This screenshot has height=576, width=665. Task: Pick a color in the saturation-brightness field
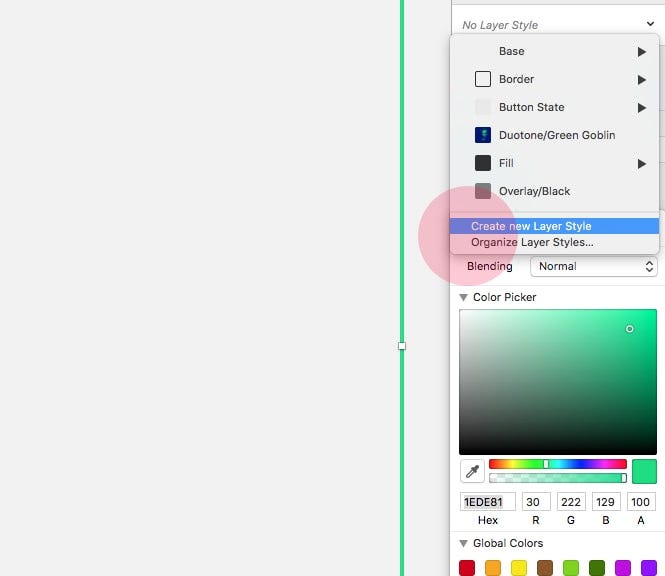pyautogui.click(x=558, y=382)
